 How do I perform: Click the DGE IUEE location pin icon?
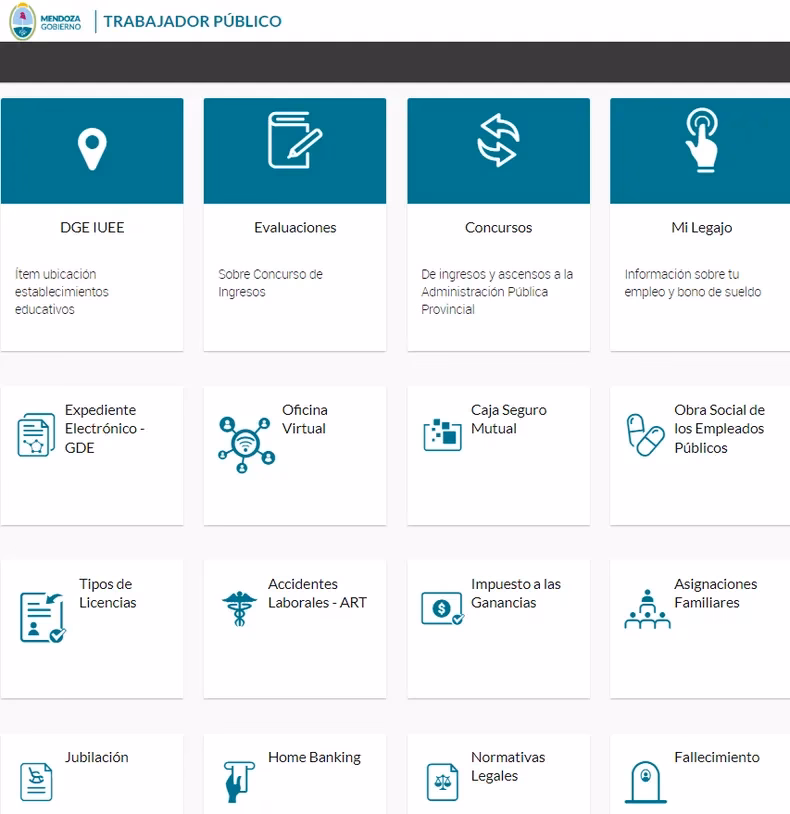point(92,149)
